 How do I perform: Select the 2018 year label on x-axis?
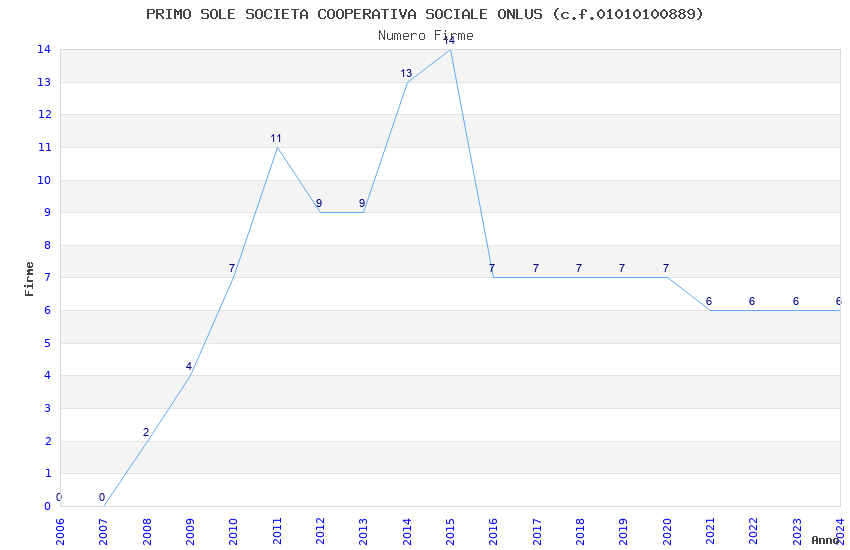[580, 531]
